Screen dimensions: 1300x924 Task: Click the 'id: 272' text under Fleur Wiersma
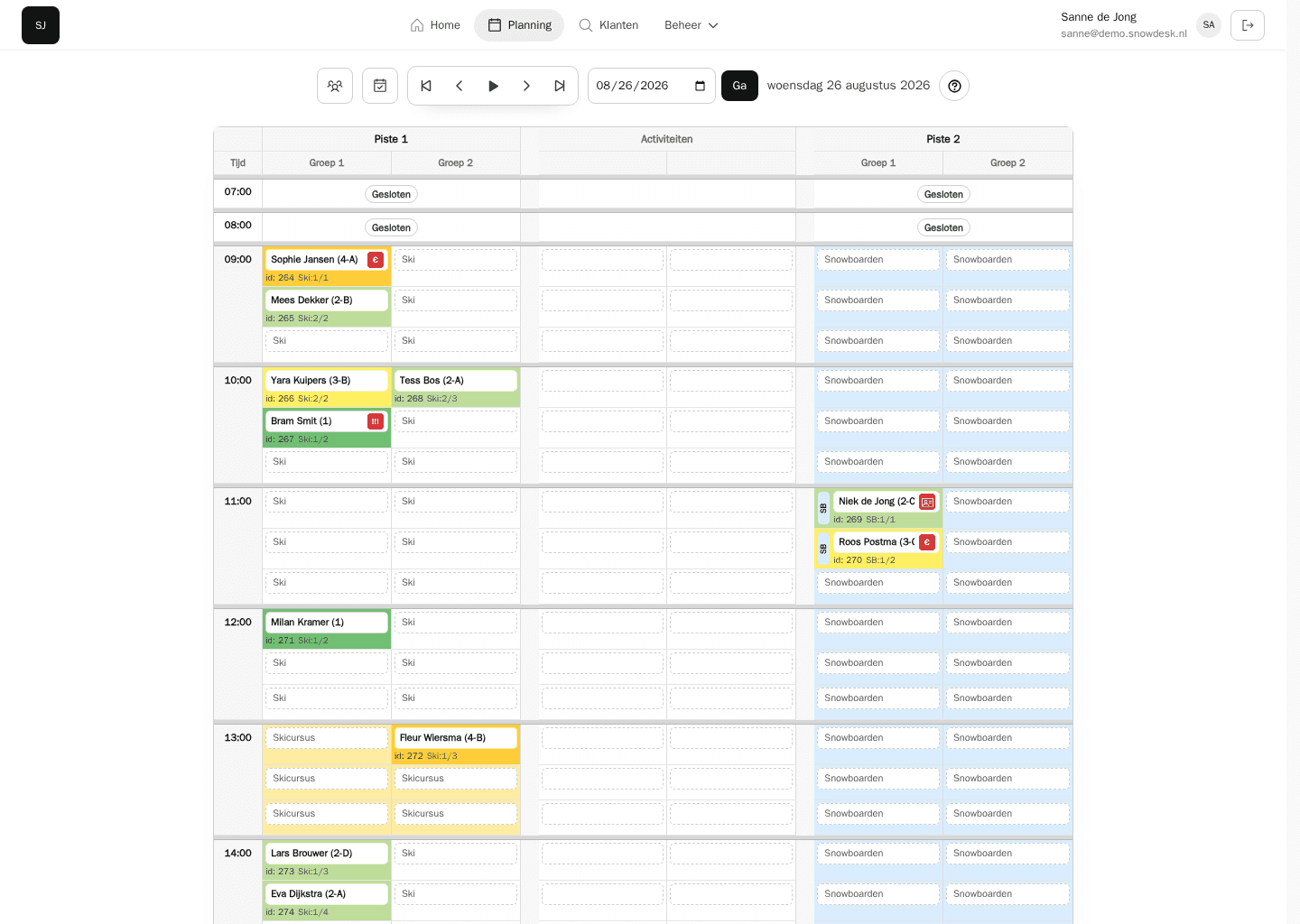point(409,756)
